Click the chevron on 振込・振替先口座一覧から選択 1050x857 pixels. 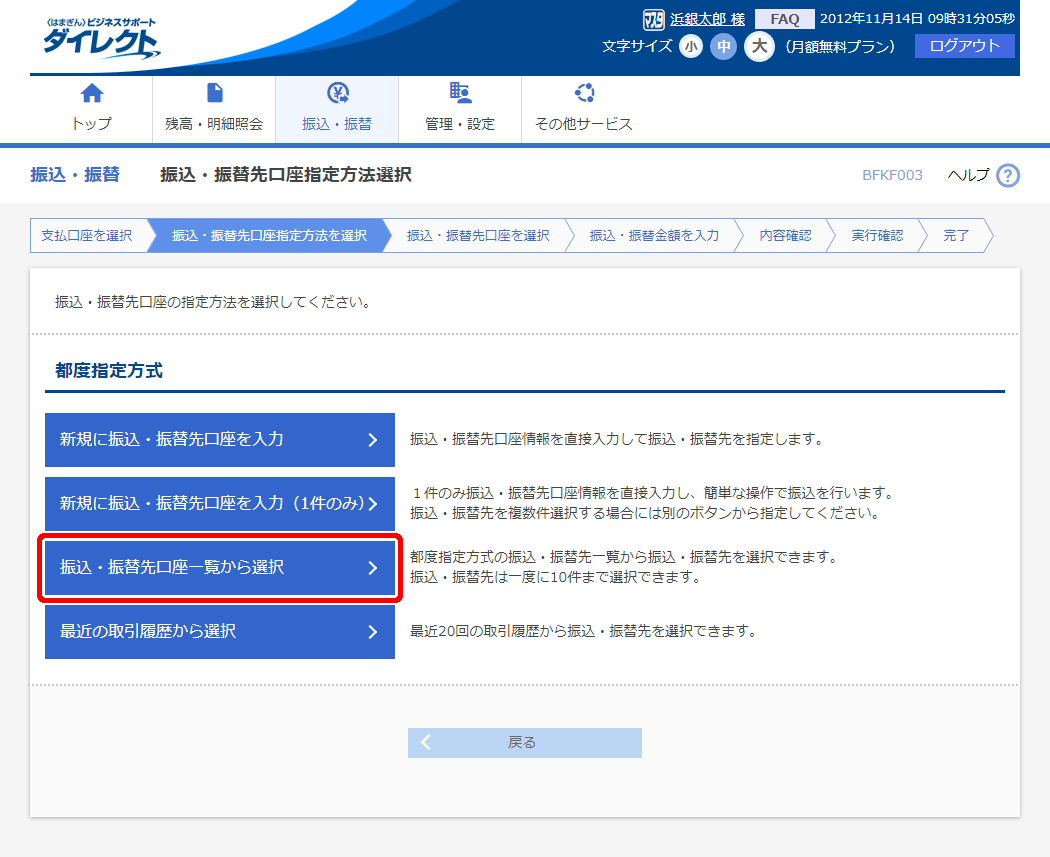click(x=373, y=568)
